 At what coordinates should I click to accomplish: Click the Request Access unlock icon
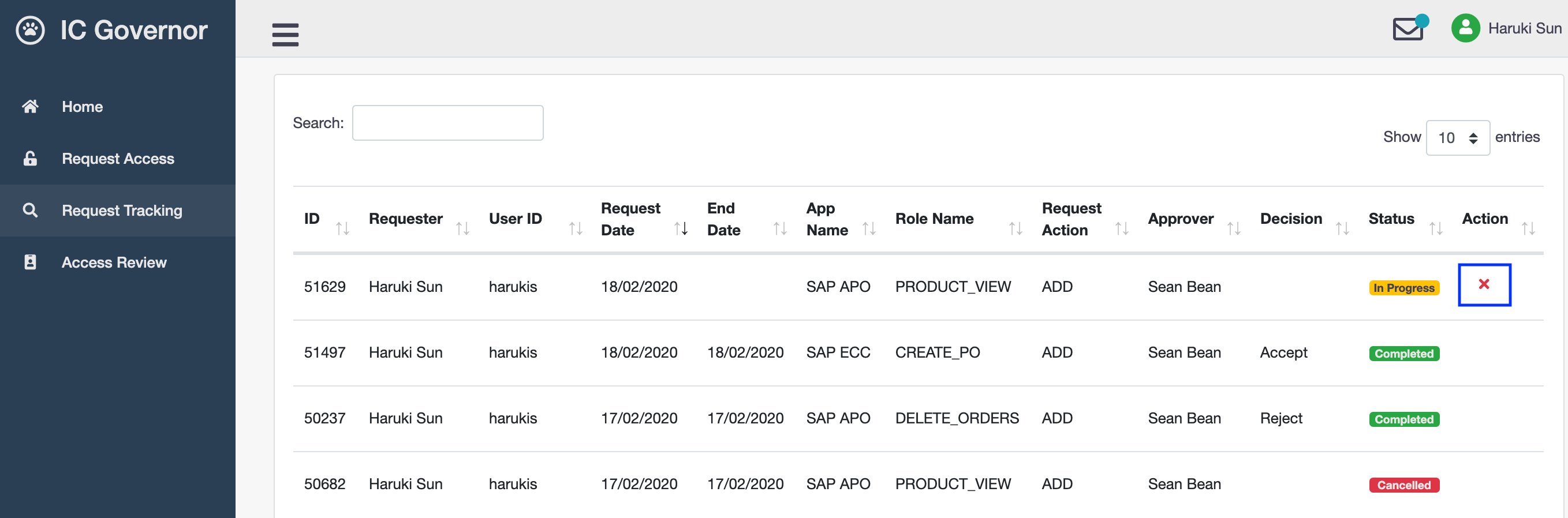pos(30,159)
